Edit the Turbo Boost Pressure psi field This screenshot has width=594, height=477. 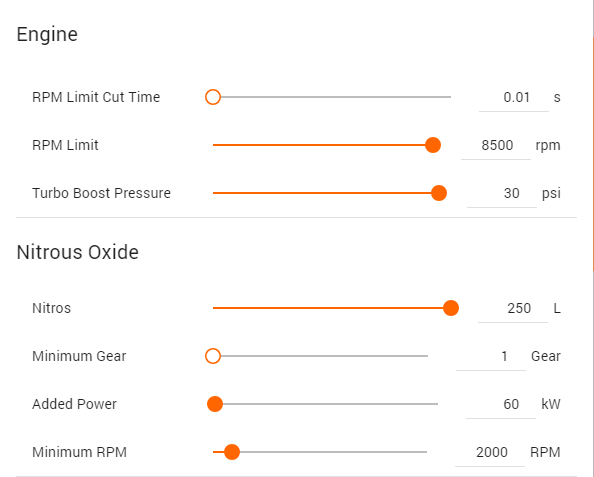pyautogui.click(x=502, y=194)
